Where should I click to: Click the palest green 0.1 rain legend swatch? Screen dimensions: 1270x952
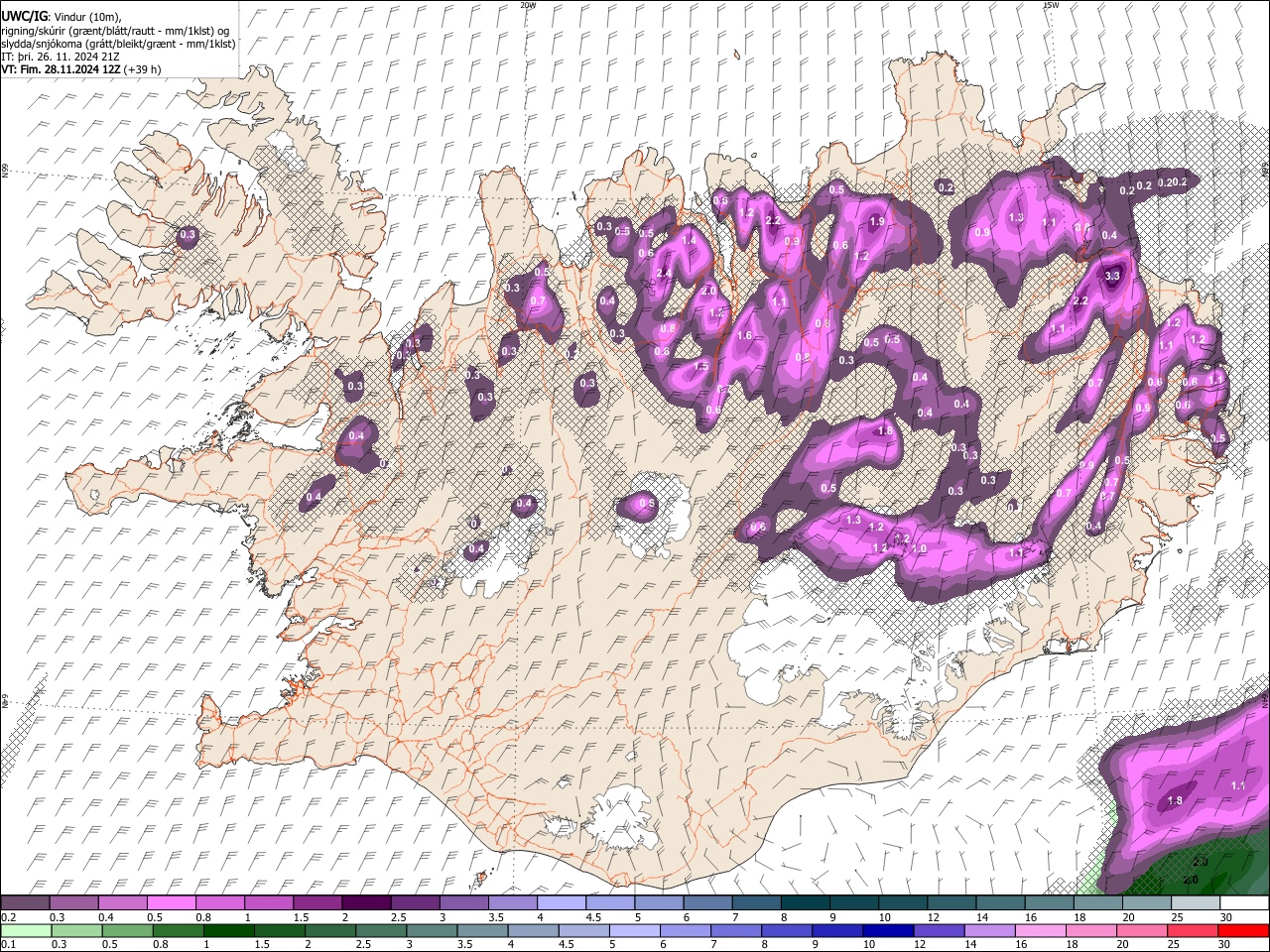click(26, 930)
